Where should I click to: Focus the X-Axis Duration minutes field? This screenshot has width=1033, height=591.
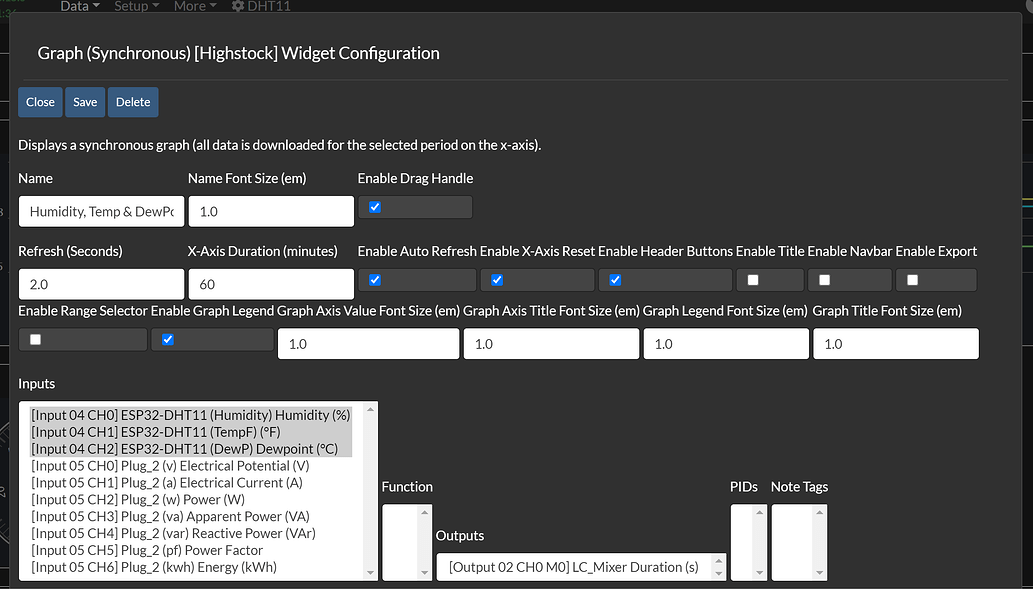pos(270,284)
